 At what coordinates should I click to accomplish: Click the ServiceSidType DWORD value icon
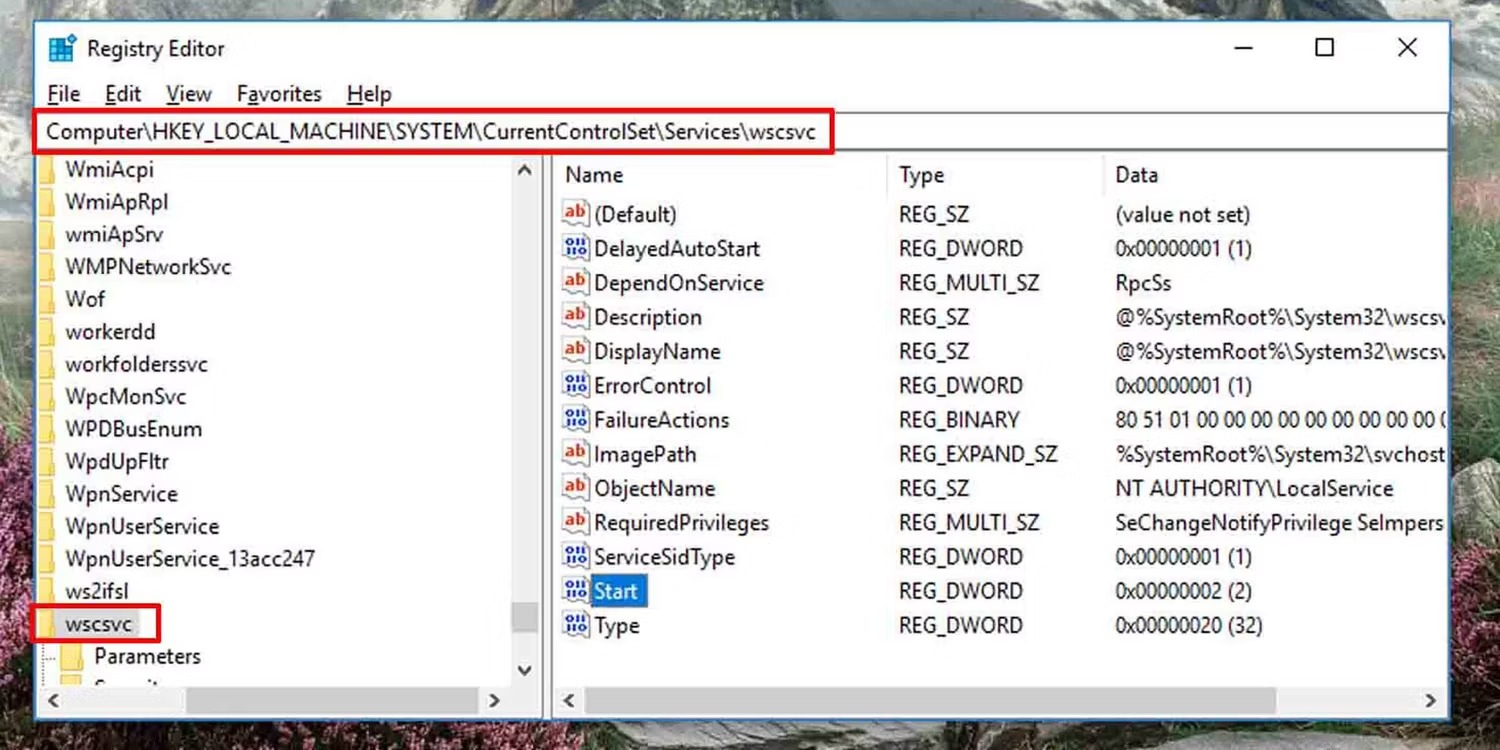tap(576, 557)
